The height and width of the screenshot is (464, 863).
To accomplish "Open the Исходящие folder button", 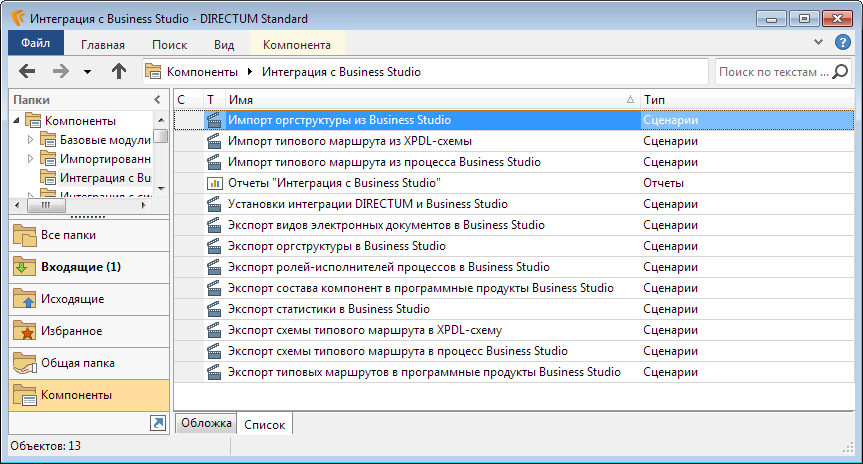I will (x=89, y=299).
